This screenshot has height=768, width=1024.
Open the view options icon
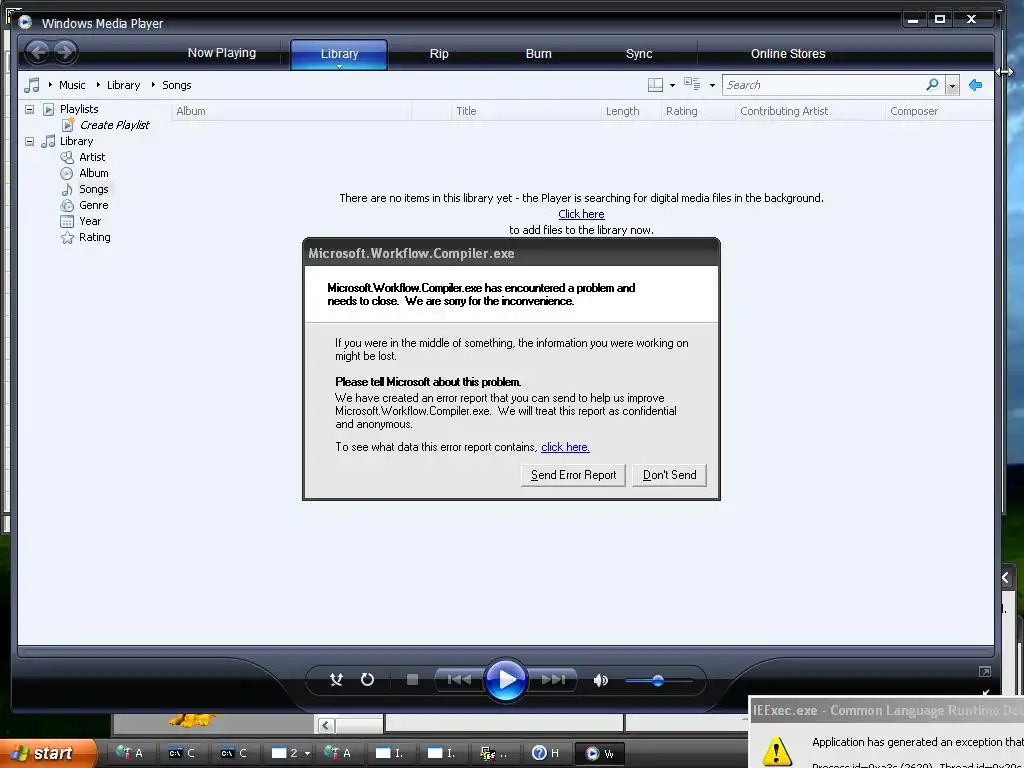(692, 84)
